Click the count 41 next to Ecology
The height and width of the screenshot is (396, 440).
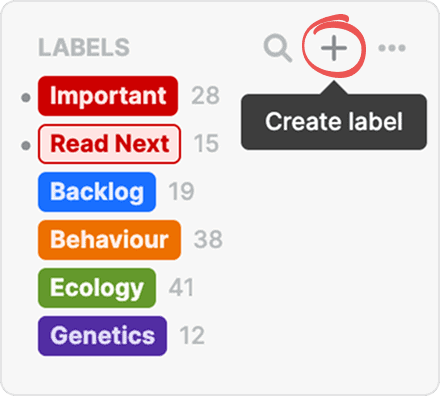click(x=181, y=288)
